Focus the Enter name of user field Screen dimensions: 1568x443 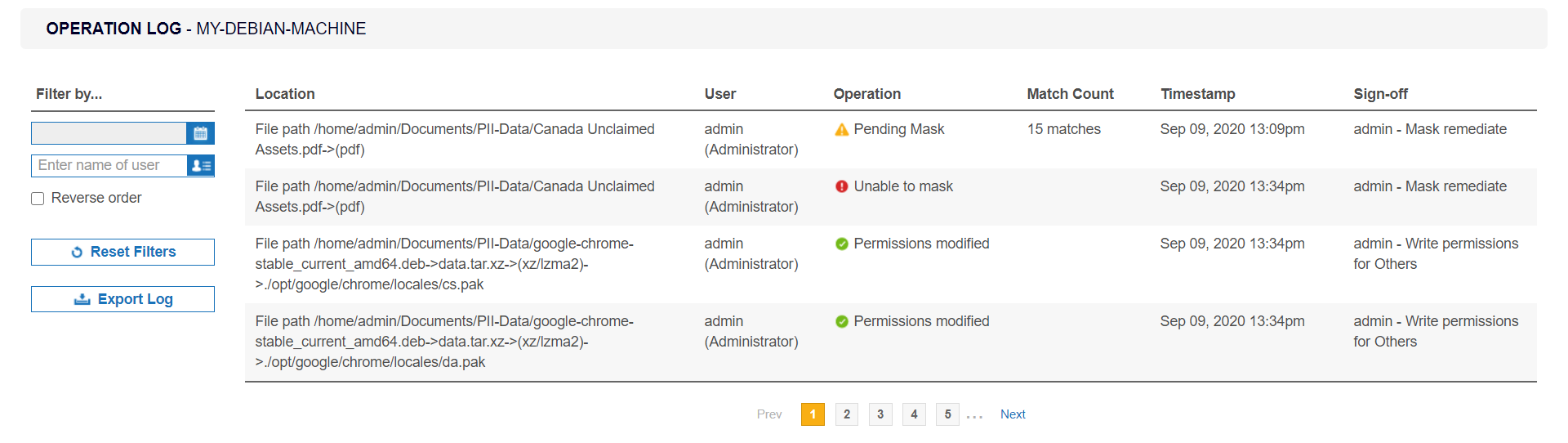pos(109,166)
